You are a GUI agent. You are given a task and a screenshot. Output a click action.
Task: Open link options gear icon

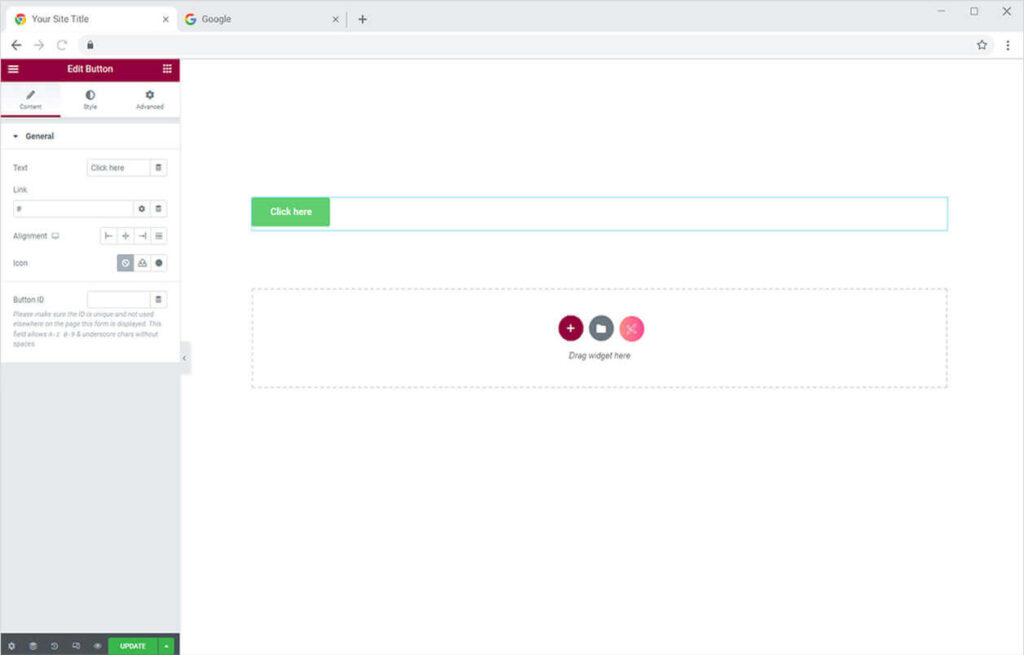(x=142, y=209)
